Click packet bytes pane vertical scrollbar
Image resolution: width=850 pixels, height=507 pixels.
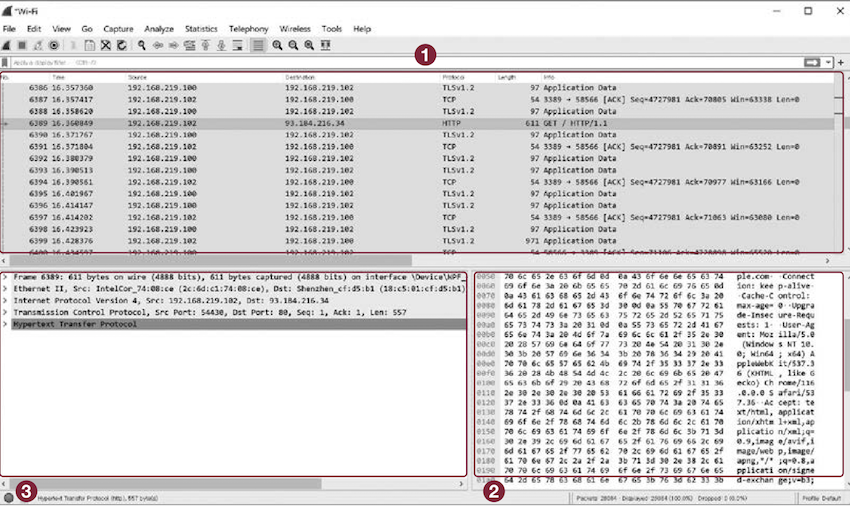point(847,355)
